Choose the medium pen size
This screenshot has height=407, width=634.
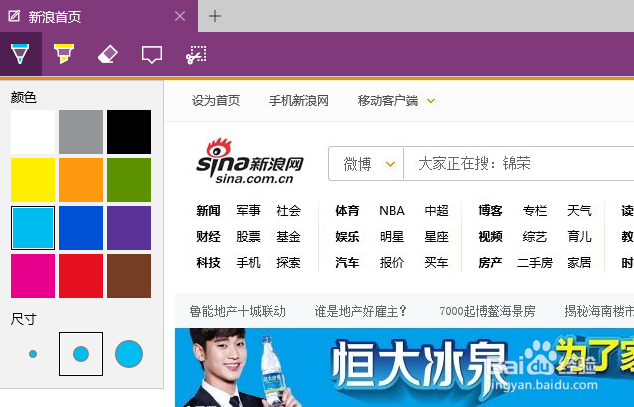pos(81,354)
